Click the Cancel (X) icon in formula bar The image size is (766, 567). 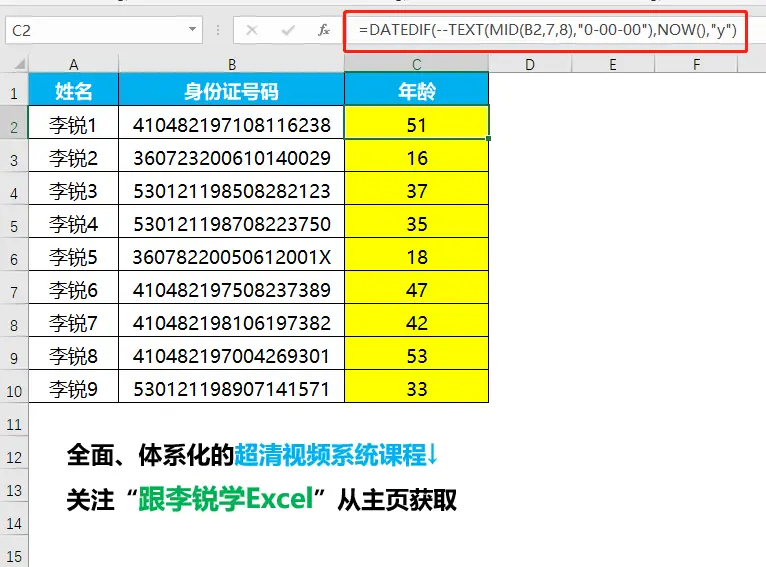(x=252, y=30)
